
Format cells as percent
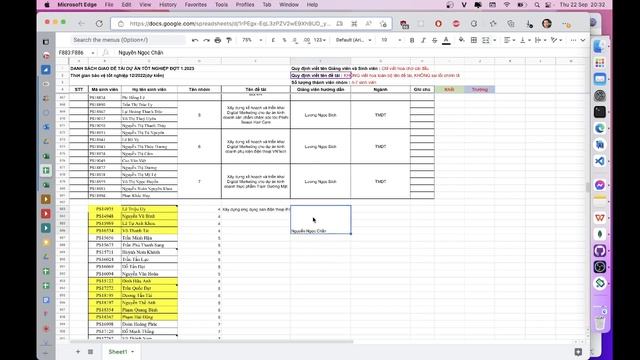tap(284, 40)
